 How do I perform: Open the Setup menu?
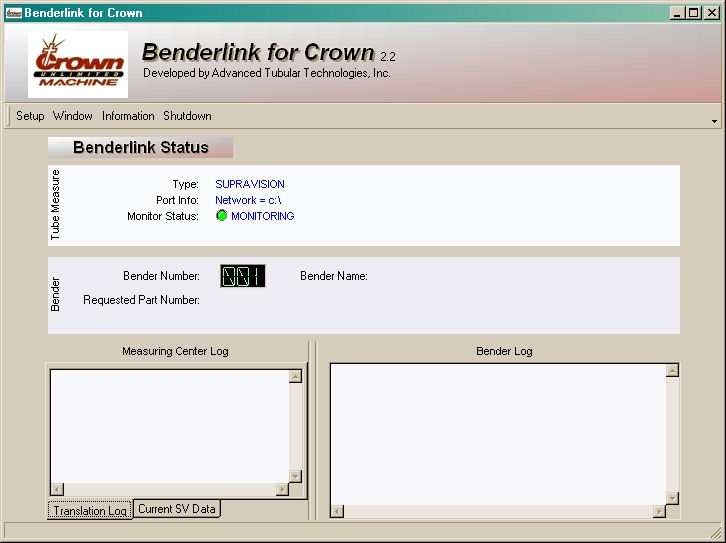30,116
